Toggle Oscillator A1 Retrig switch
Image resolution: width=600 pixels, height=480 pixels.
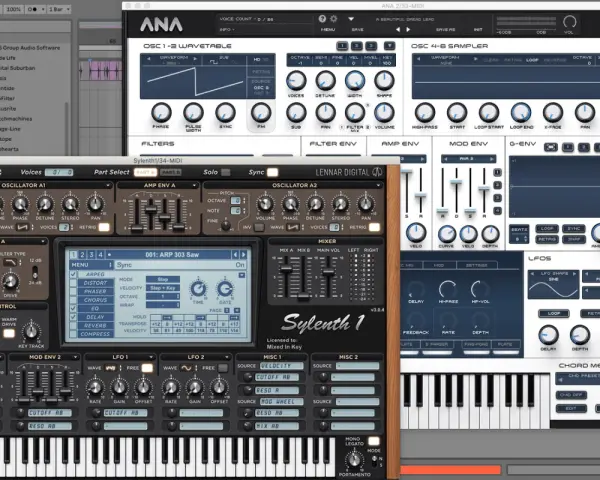coord(104,227)
